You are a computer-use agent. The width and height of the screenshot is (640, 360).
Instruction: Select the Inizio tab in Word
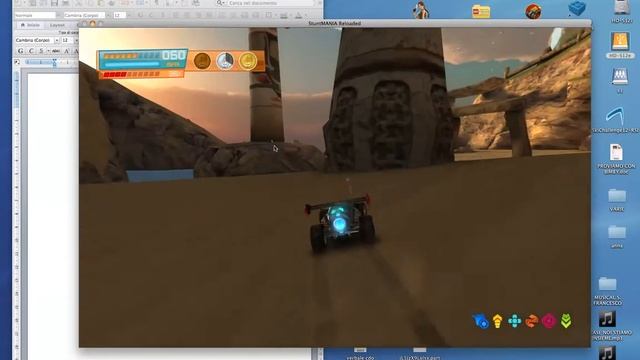30,25
